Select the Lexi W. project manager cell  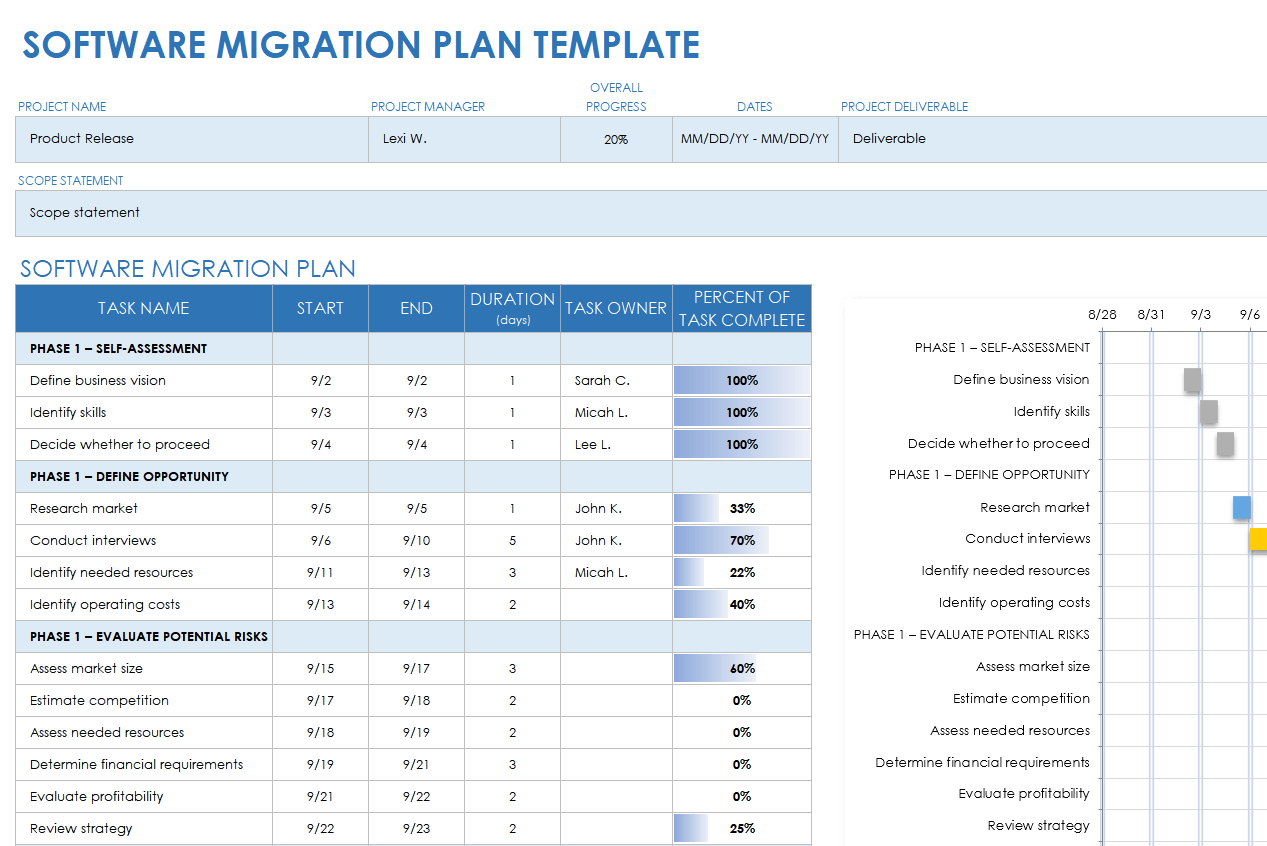coord(463,139)
